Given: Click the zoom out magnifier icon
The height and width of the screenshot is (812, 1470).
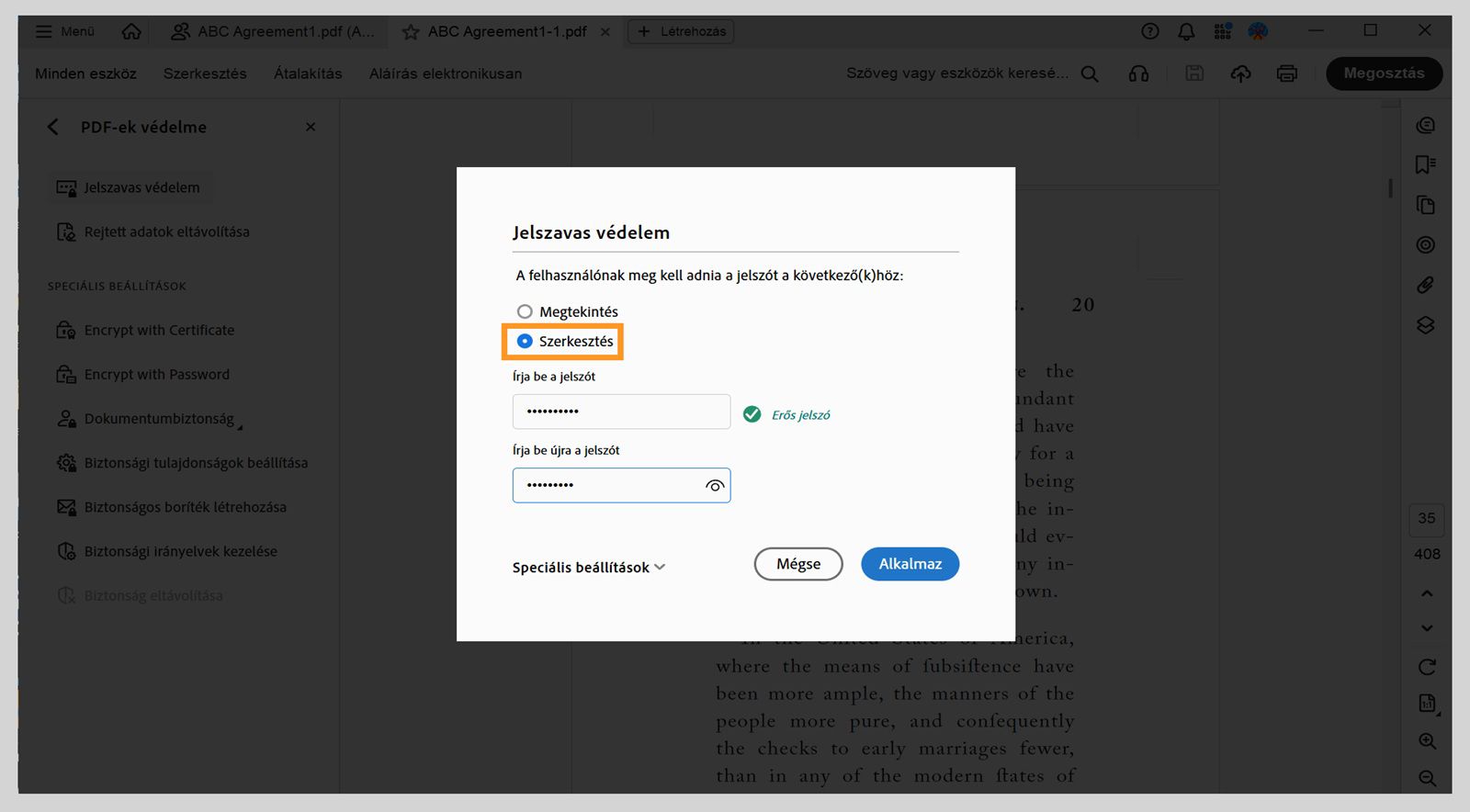Looking at the screenshot, I should [x=1427, y=779].
